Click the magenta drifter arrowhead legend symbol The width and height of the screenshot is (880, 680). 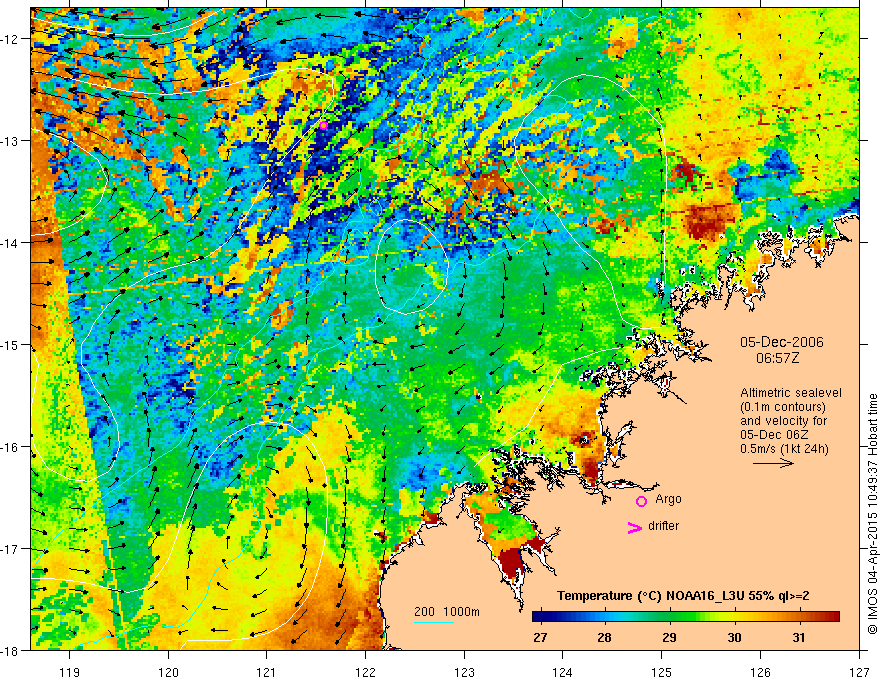pyautogui.click(x=634, y=527)
